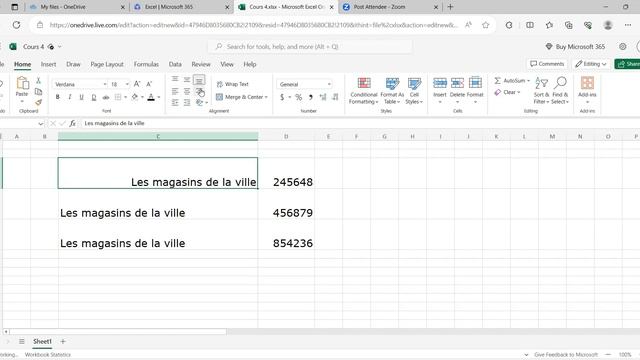Decrease font size with smaller A icon
640x360 pixels.
[149, 84]
